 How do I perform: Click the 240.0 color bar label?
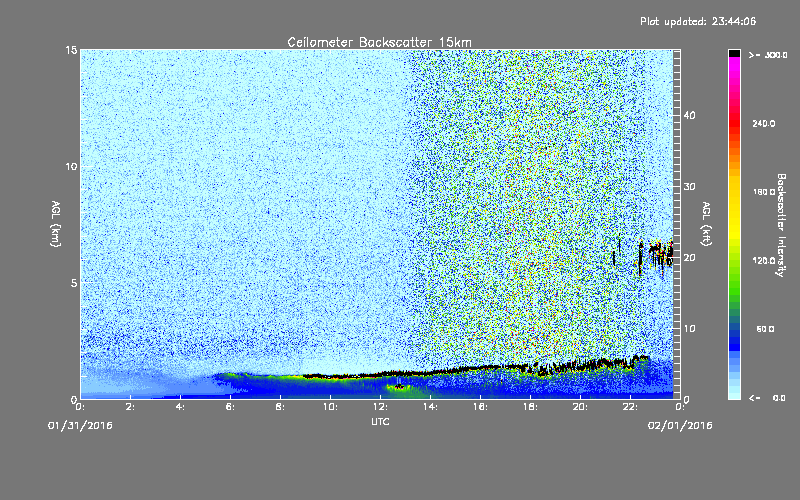tap(764, 124)
